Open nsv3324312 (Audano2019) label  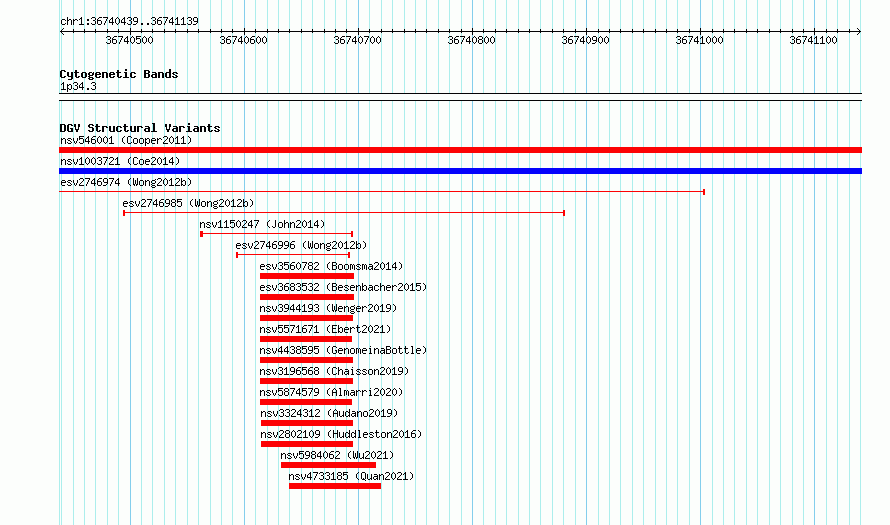329,413
